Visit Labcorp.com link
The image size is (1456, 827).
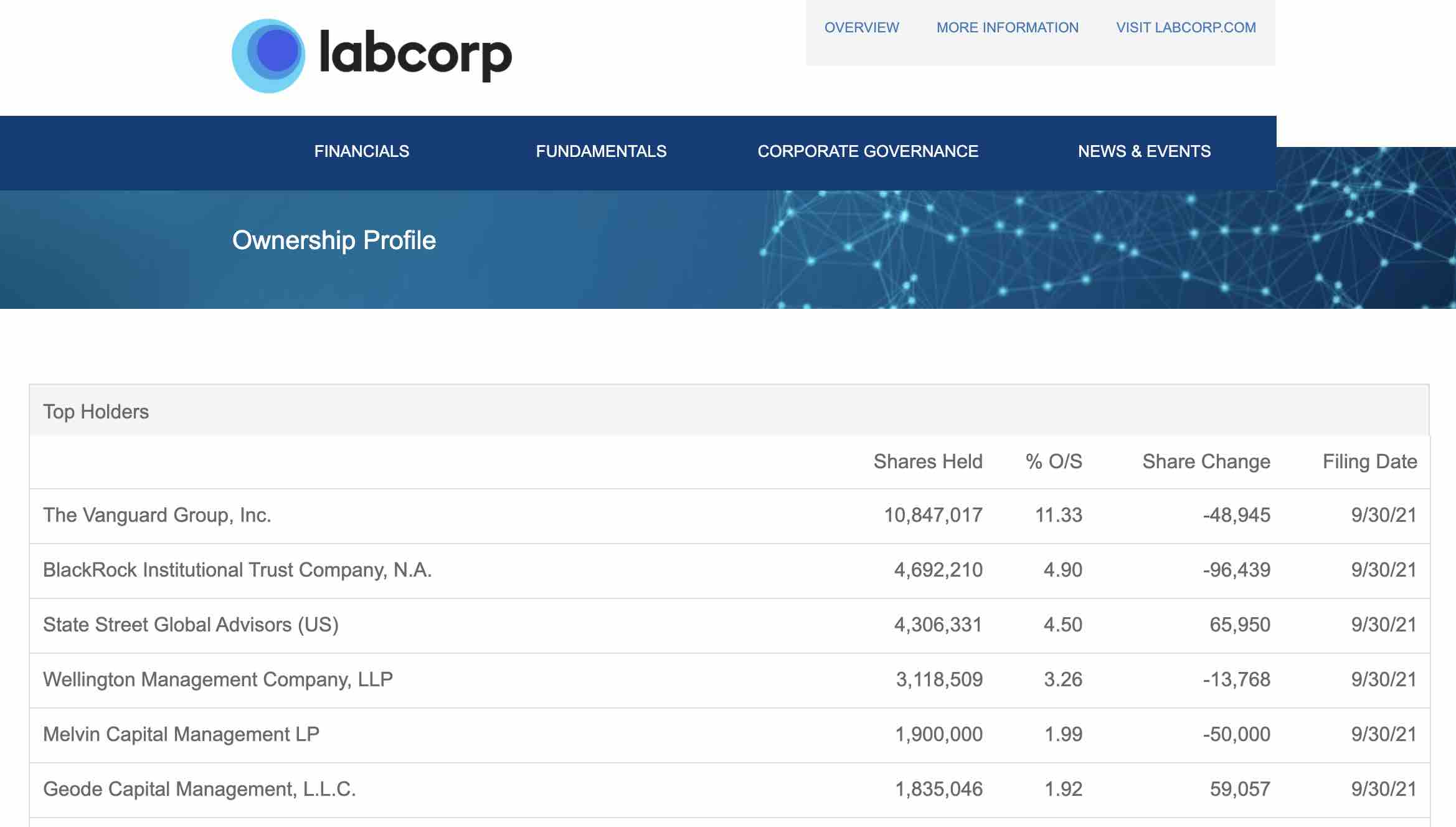(1186, 27)
